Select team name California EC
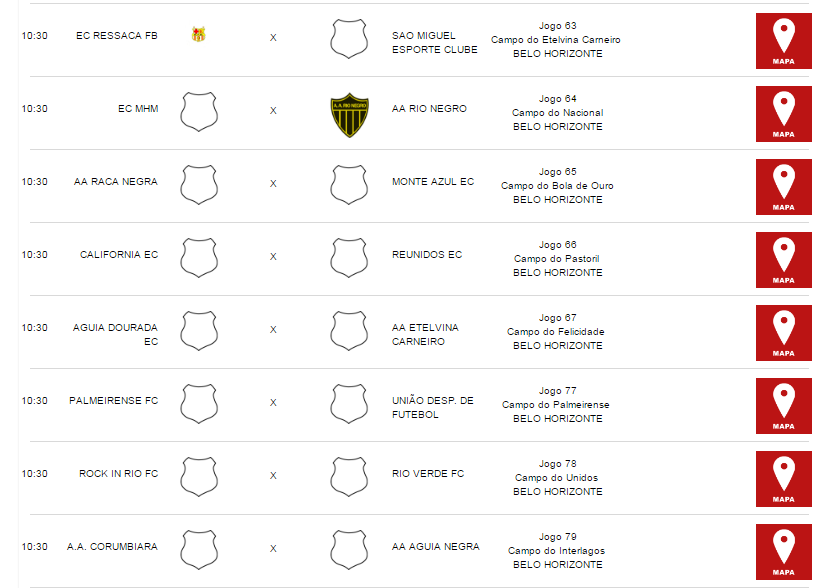Screen dimensions: 818x588 coord(119,255)
